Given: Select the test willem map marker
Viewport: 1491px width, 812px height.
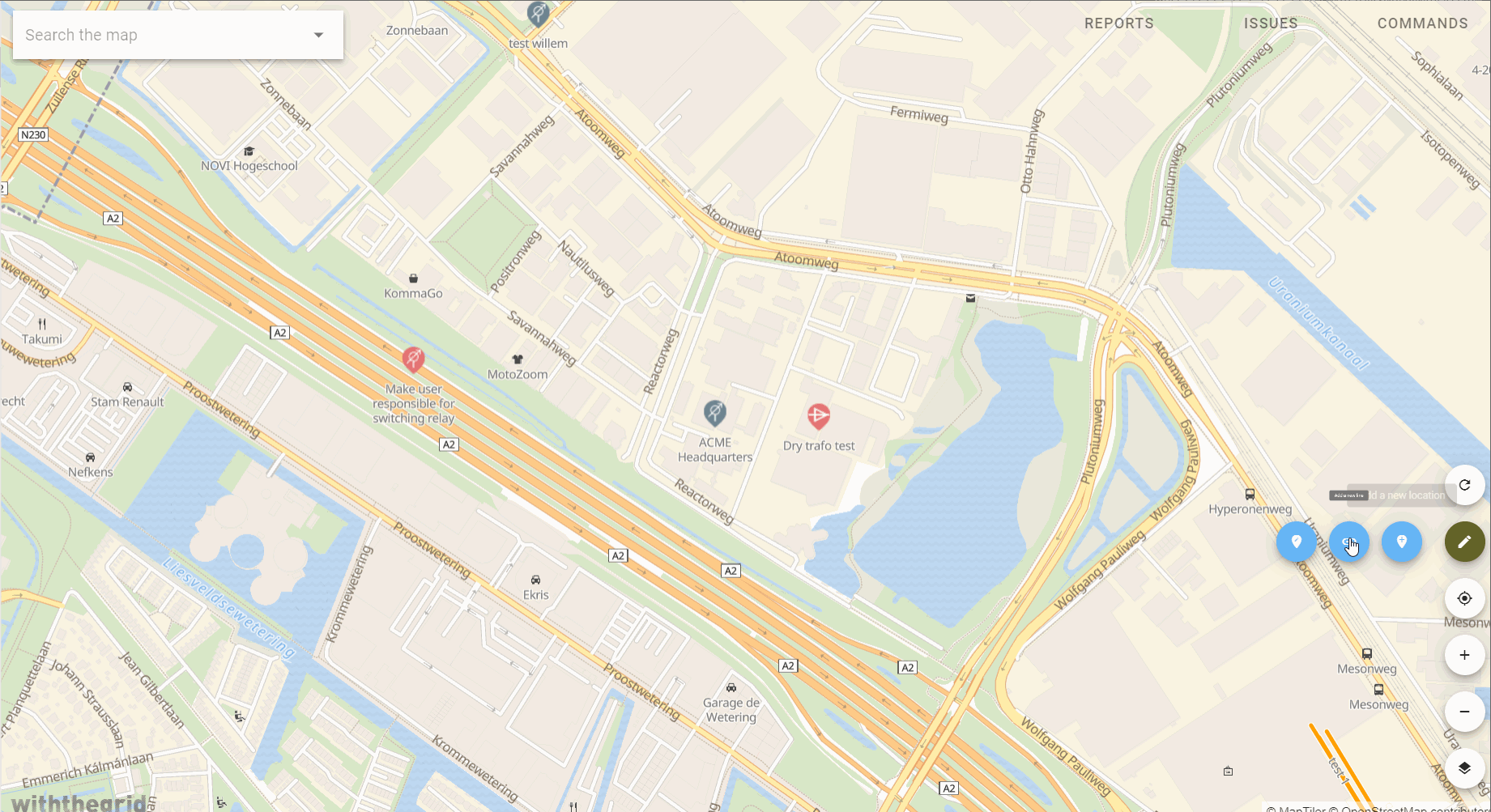Looking at the screenshot, I should click(538, 14).
